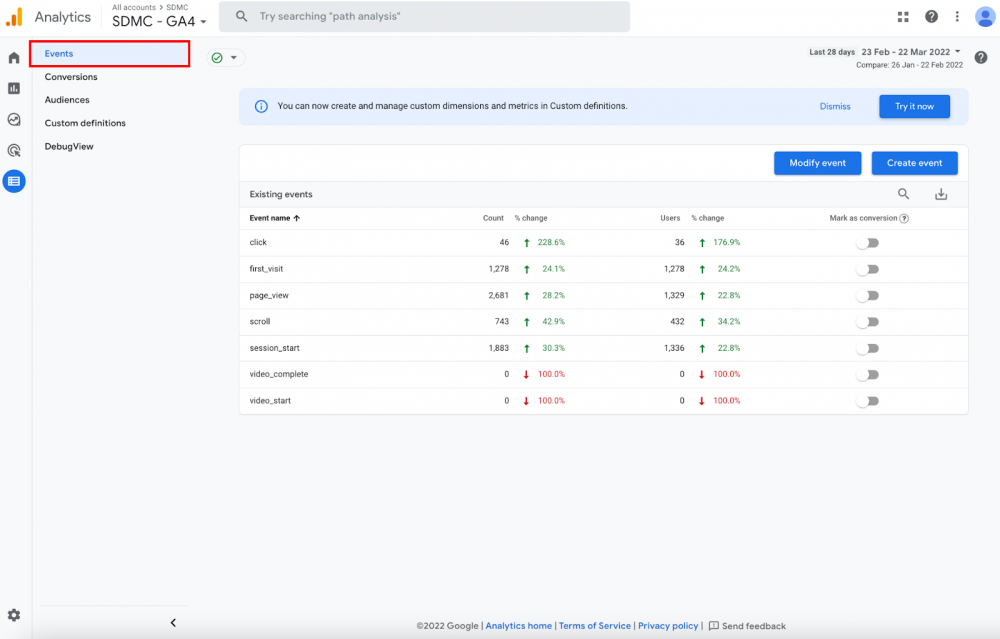Dismiss the custom definitions banner
This screenshot has height=639, width=1000.
point(835,106)
